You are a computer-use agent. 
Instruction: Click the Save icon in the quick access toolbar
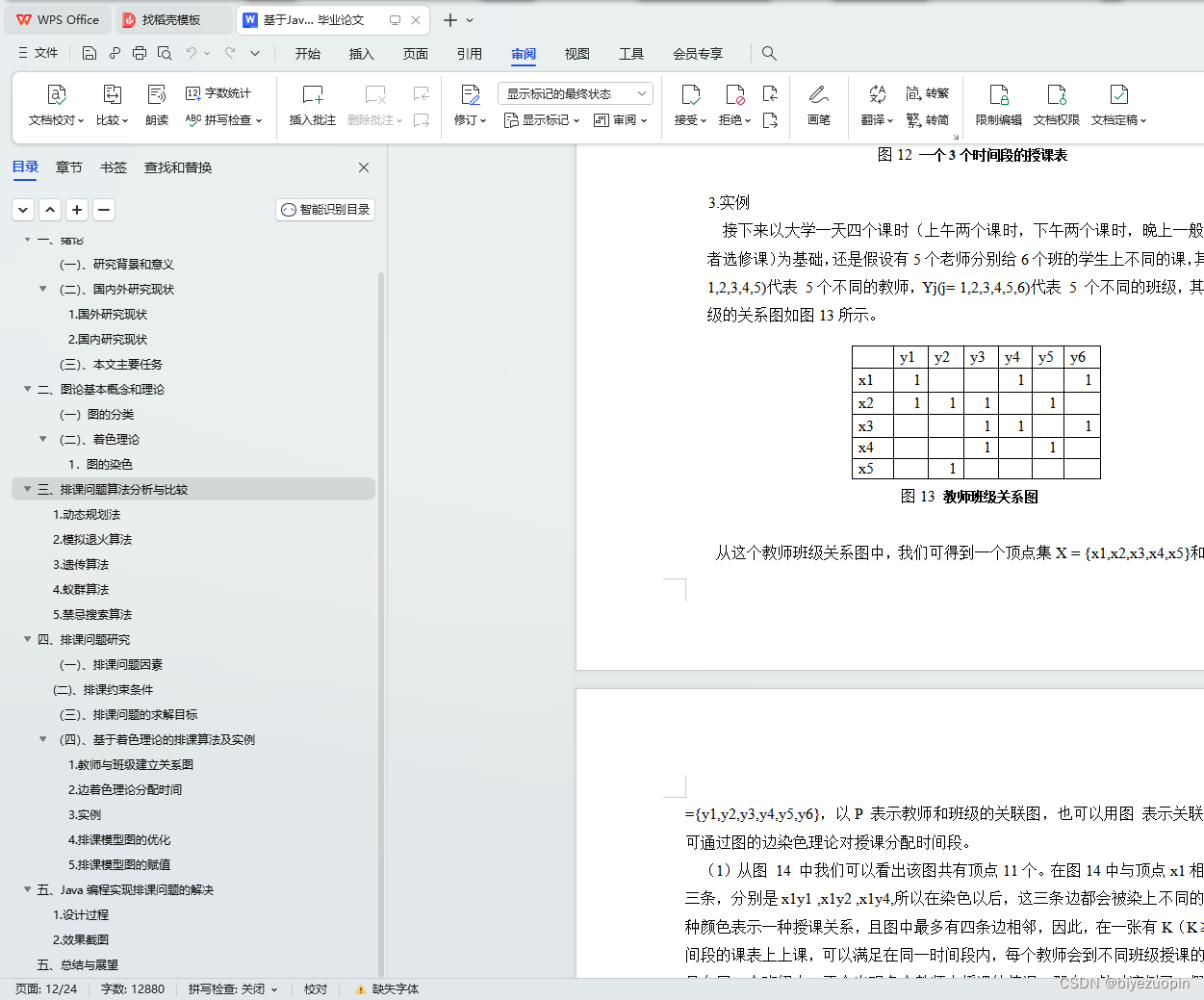click(x=90, y=53)
